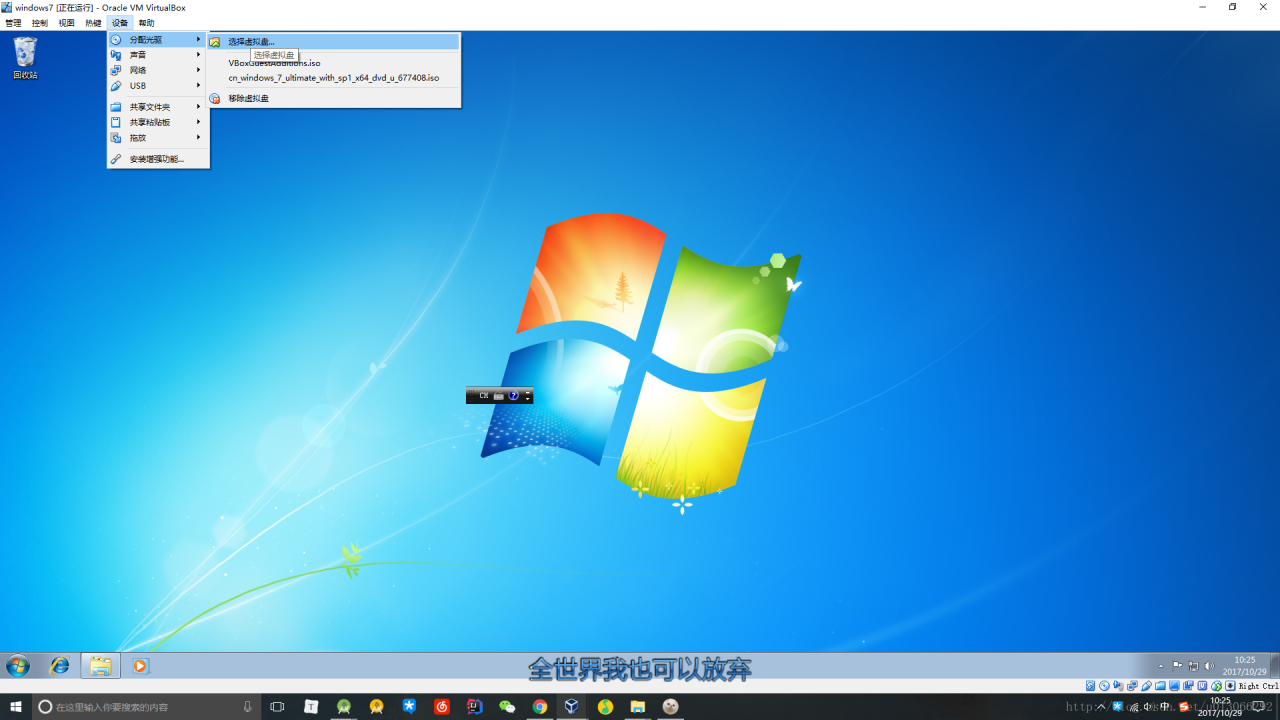The width and height of the screenshot is (1280, 720).
Task: Click the Windows 10 search box
Action: coord(147,707)
